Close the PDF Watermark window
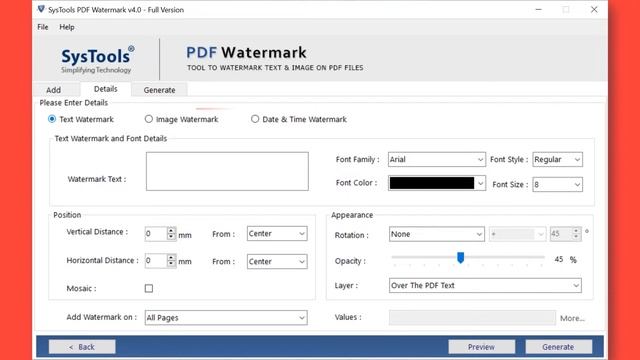 (x=594, y=9)
